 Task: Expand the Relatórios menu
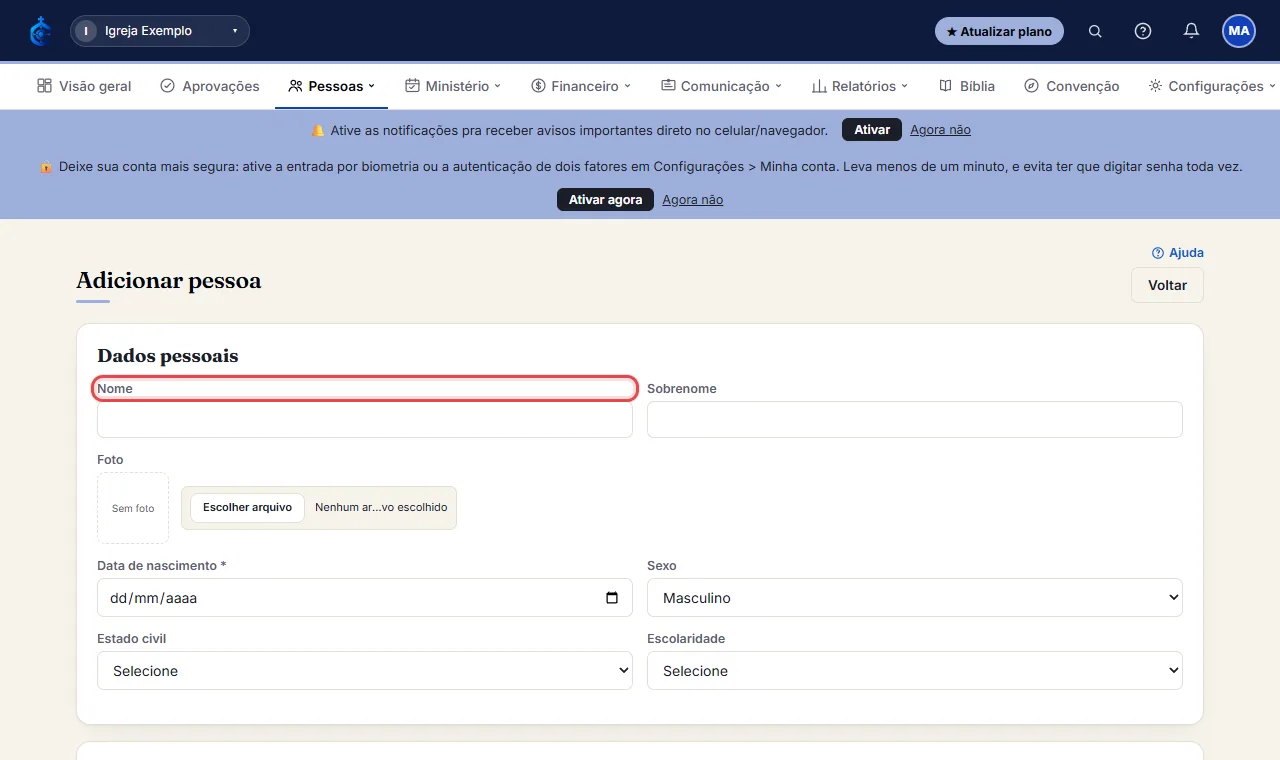pyautogui.click(x=860, y=86)
